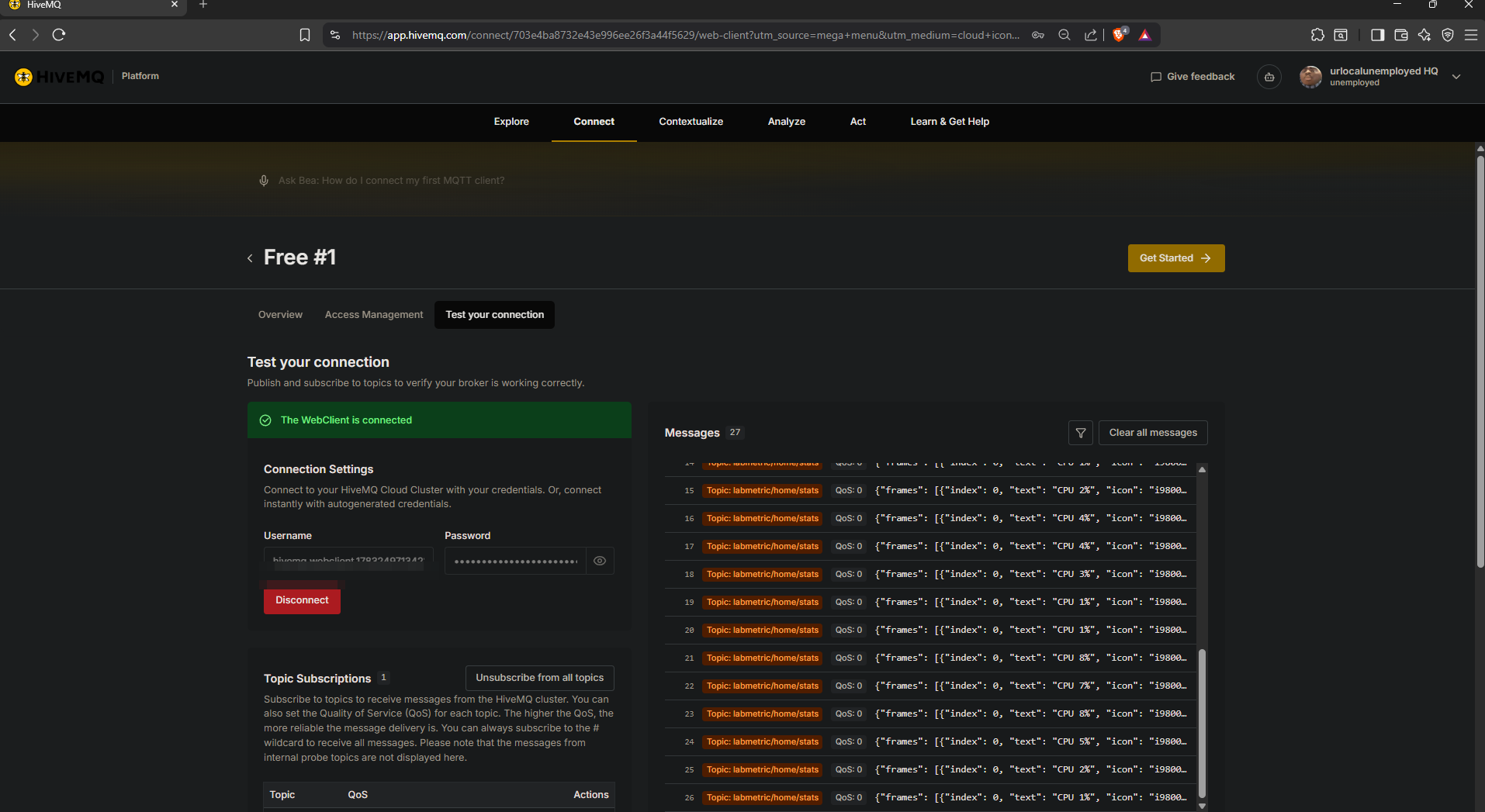Image resolution: width=1485 pixels, height=812 pixels.
Task: Click the Messages count badge 27
Action: [x=735, y=433]
